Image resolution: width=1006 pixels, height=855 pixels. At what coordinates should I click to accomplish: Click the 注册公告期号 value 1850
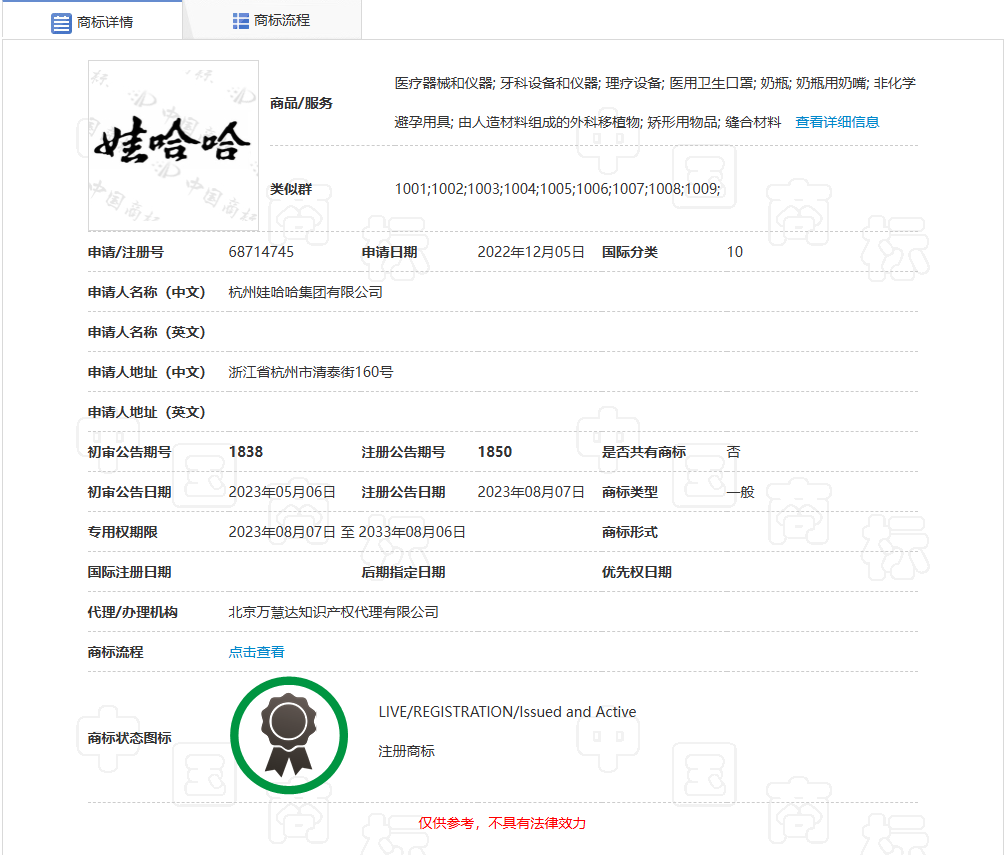tap(495, 452)
